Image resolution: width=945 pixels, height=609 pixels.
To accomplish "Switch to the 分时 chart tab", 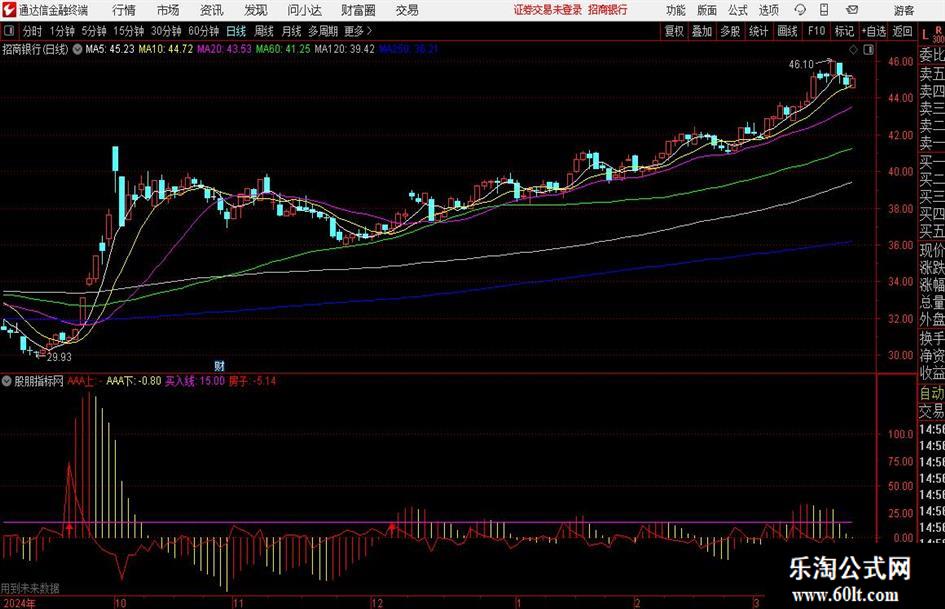I will (33, 31).
